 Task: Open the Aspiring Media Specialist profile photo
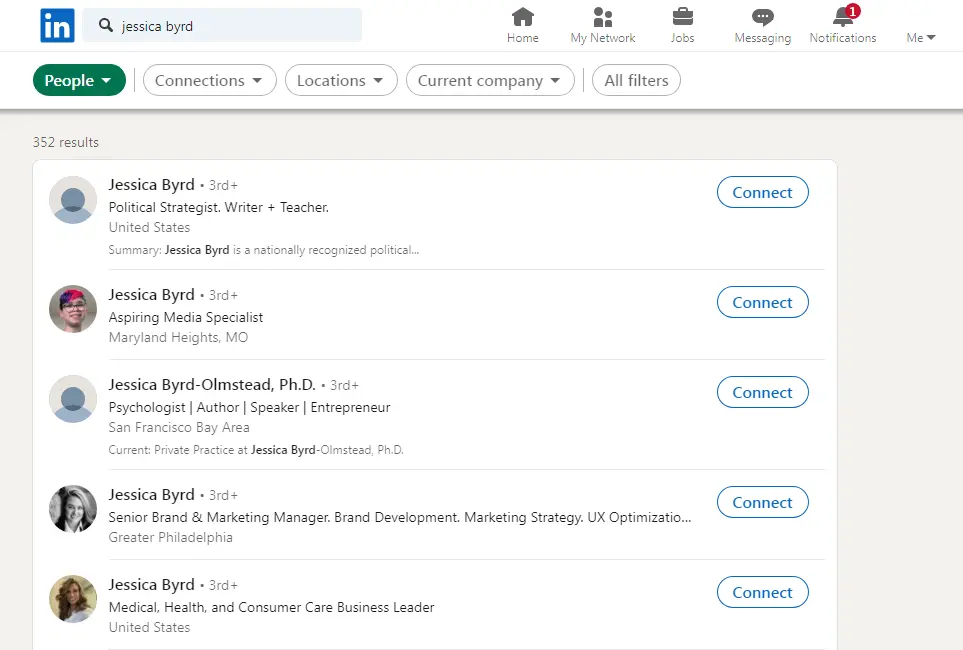[73, 309]
